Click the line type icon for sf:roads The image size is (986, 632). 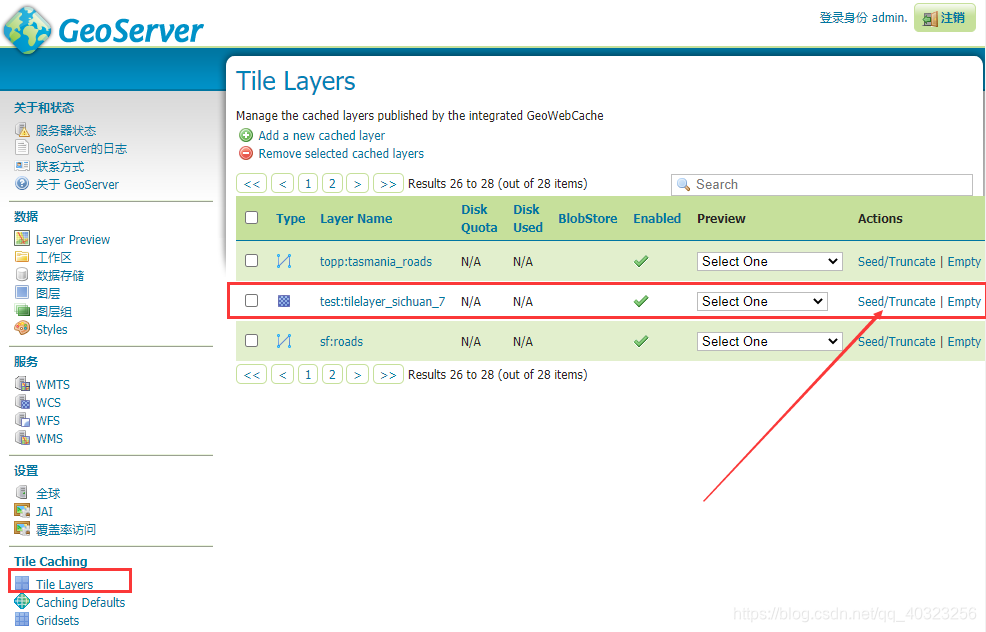pyautogui.click(x=284, y=341)
